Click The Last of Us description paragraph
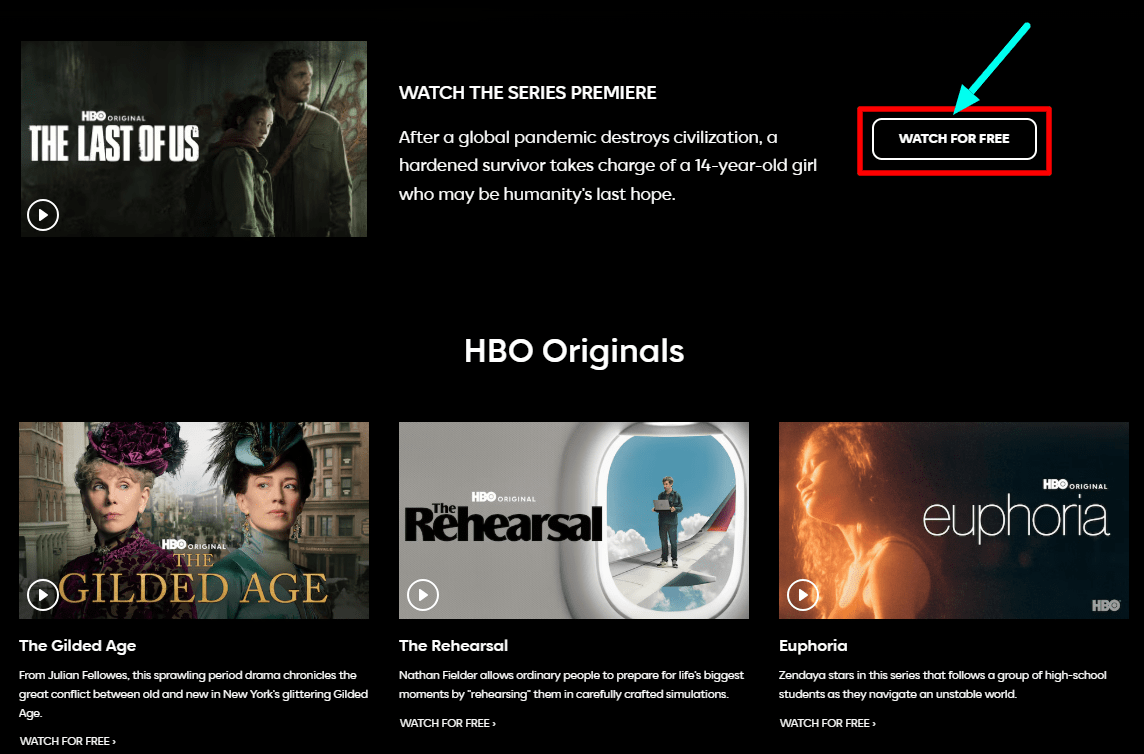This screenshot has width=1144, height=754. coord(608,166)
